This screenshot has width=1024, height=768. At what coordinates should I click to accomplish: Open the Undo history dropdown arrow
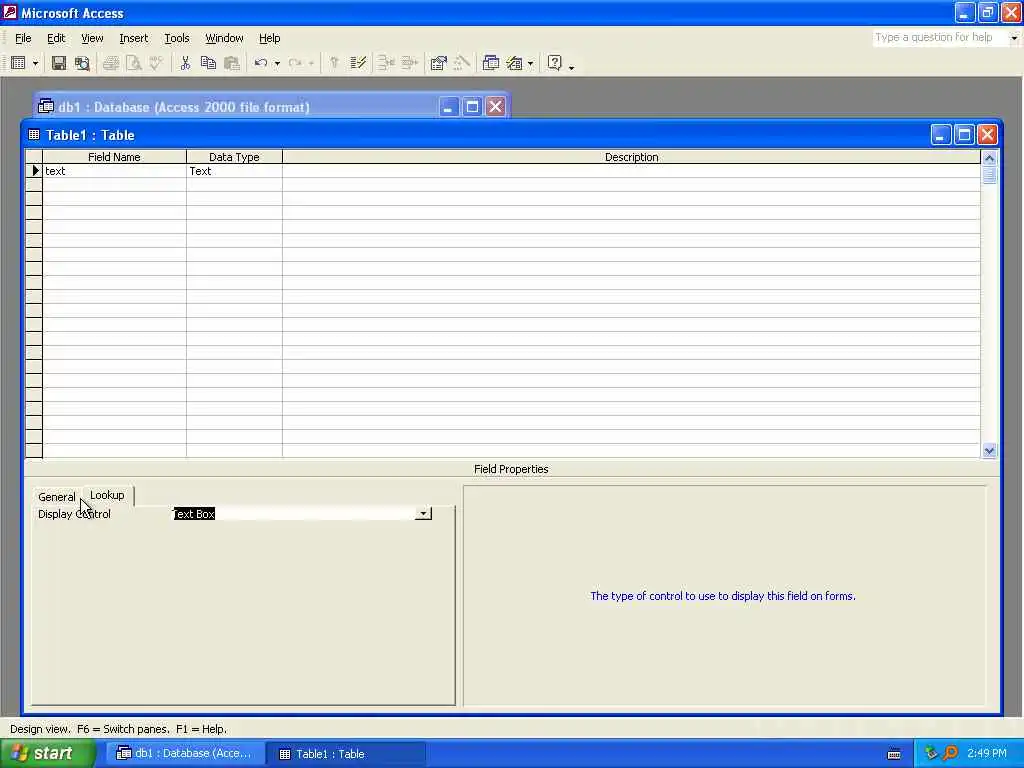277,63
